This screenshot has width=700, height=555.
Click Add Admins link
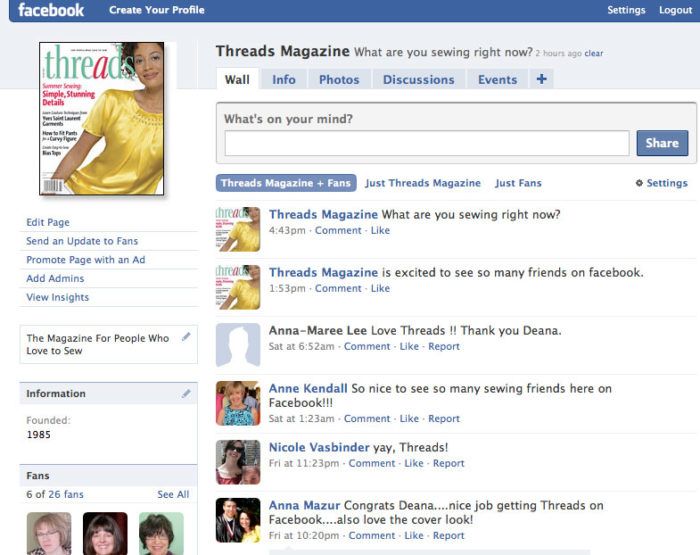click(55, 278)
